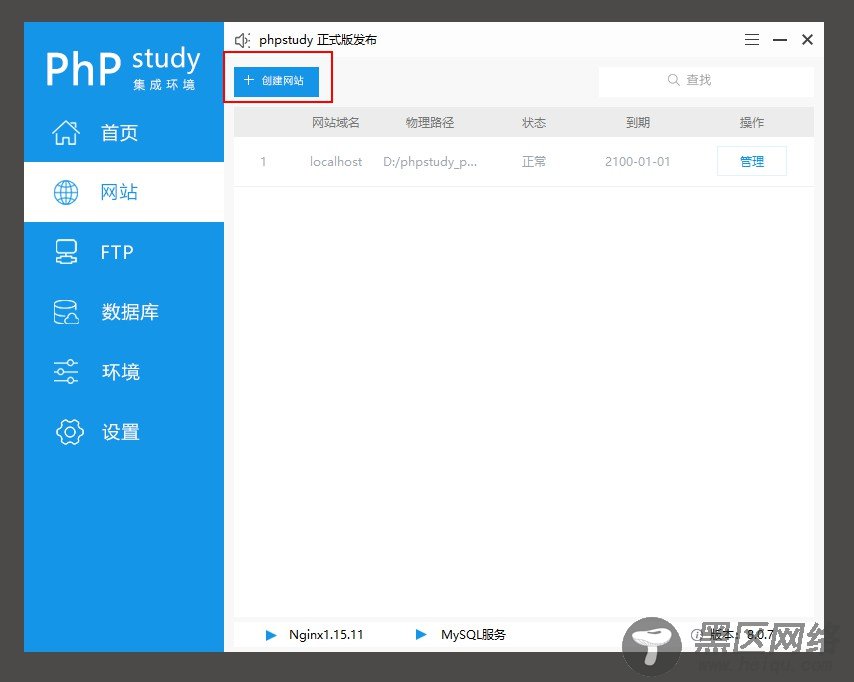Viewport: 854px width, 682px height.
Task: Click the plus icon in 创建网站 button
Action: (x=249, y=80)
